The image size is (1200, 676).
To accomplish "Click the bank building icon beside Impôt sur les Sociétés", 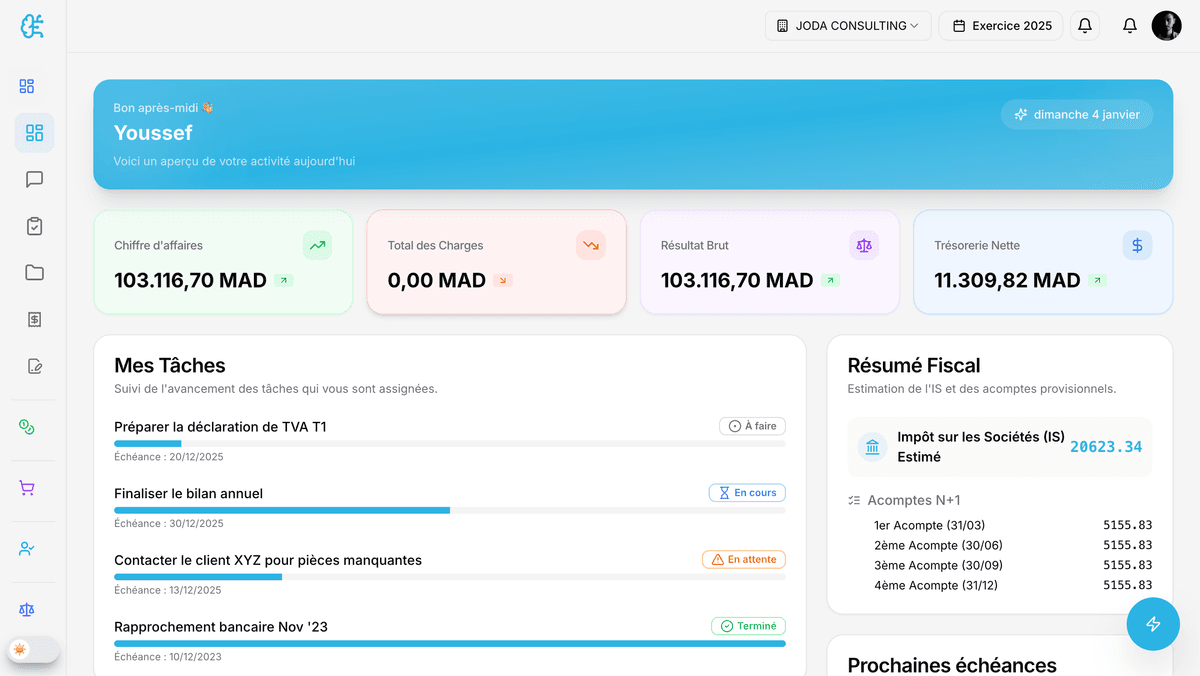I will tap(873, 447).
